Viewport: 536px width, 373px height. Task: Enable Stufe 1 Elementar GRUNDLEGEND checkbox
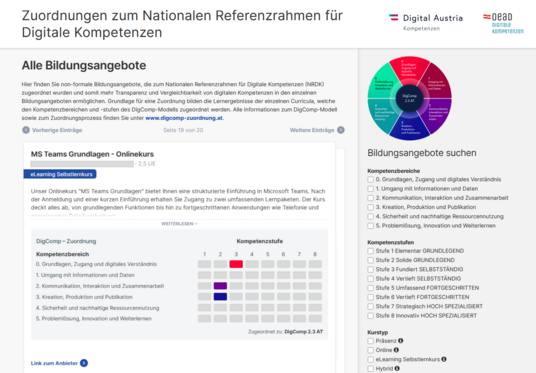point(371,251)
